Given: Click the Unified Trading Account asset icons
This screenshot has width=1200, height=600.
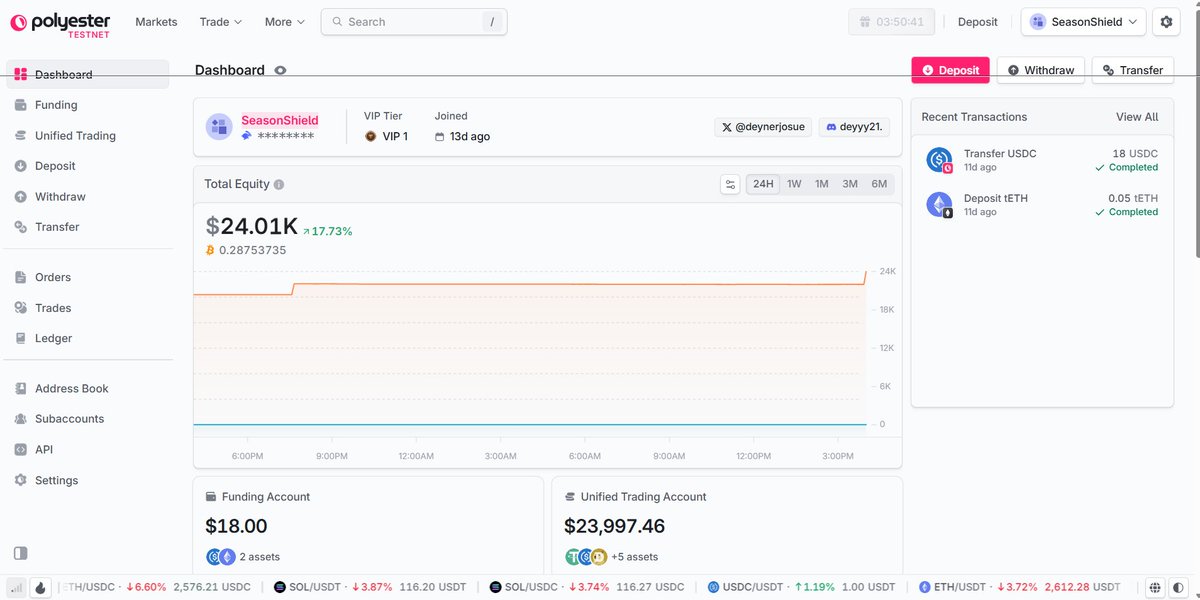Looking at the screenshot, I should (586, 557).
